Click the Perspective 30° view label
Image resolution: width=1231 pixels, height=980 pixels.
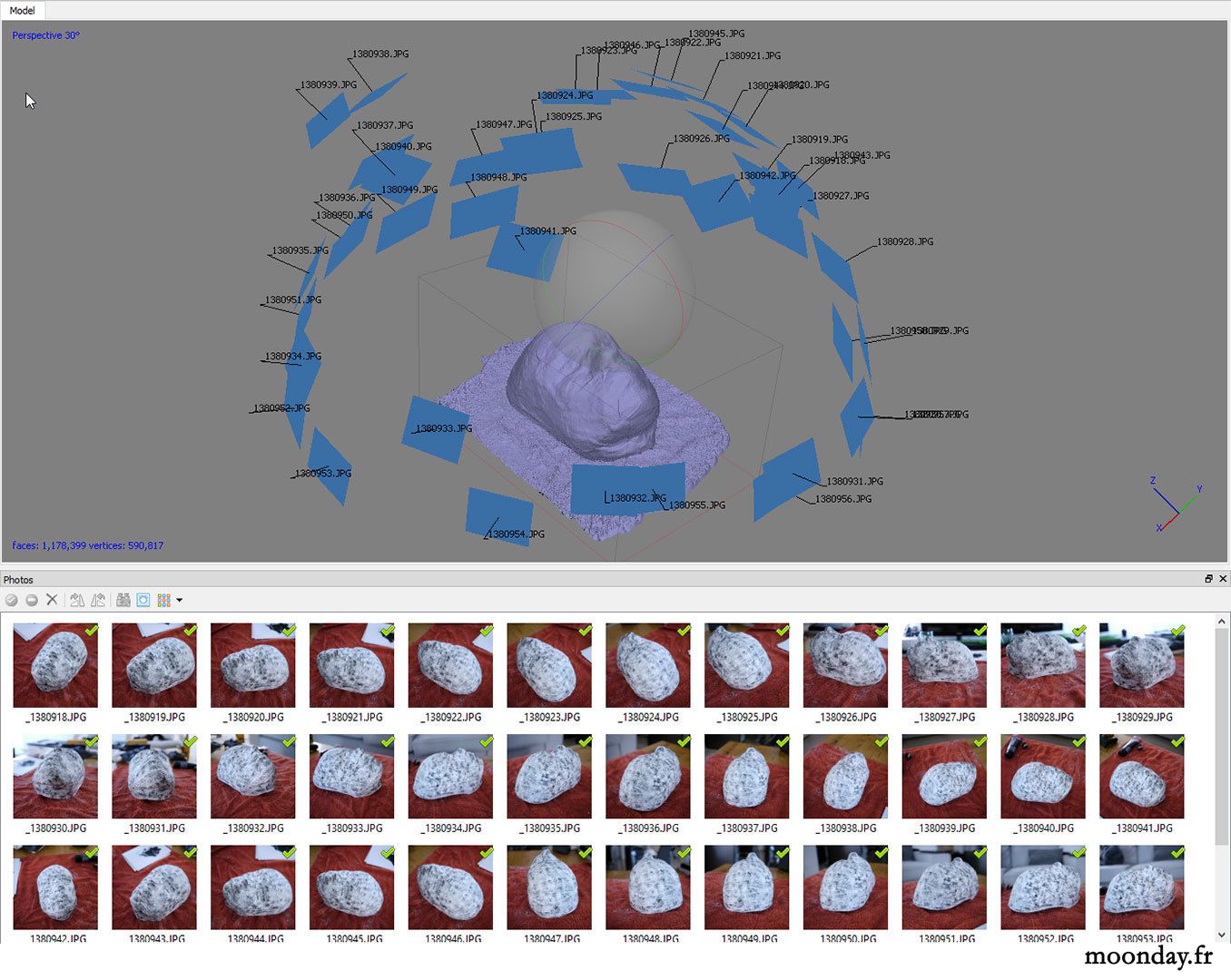[46, 35]
